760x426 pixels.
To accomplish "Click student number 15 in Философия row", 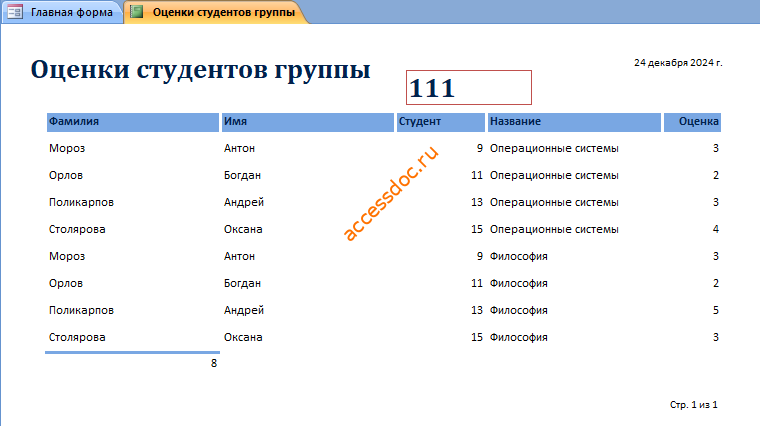I will [477, 337].
